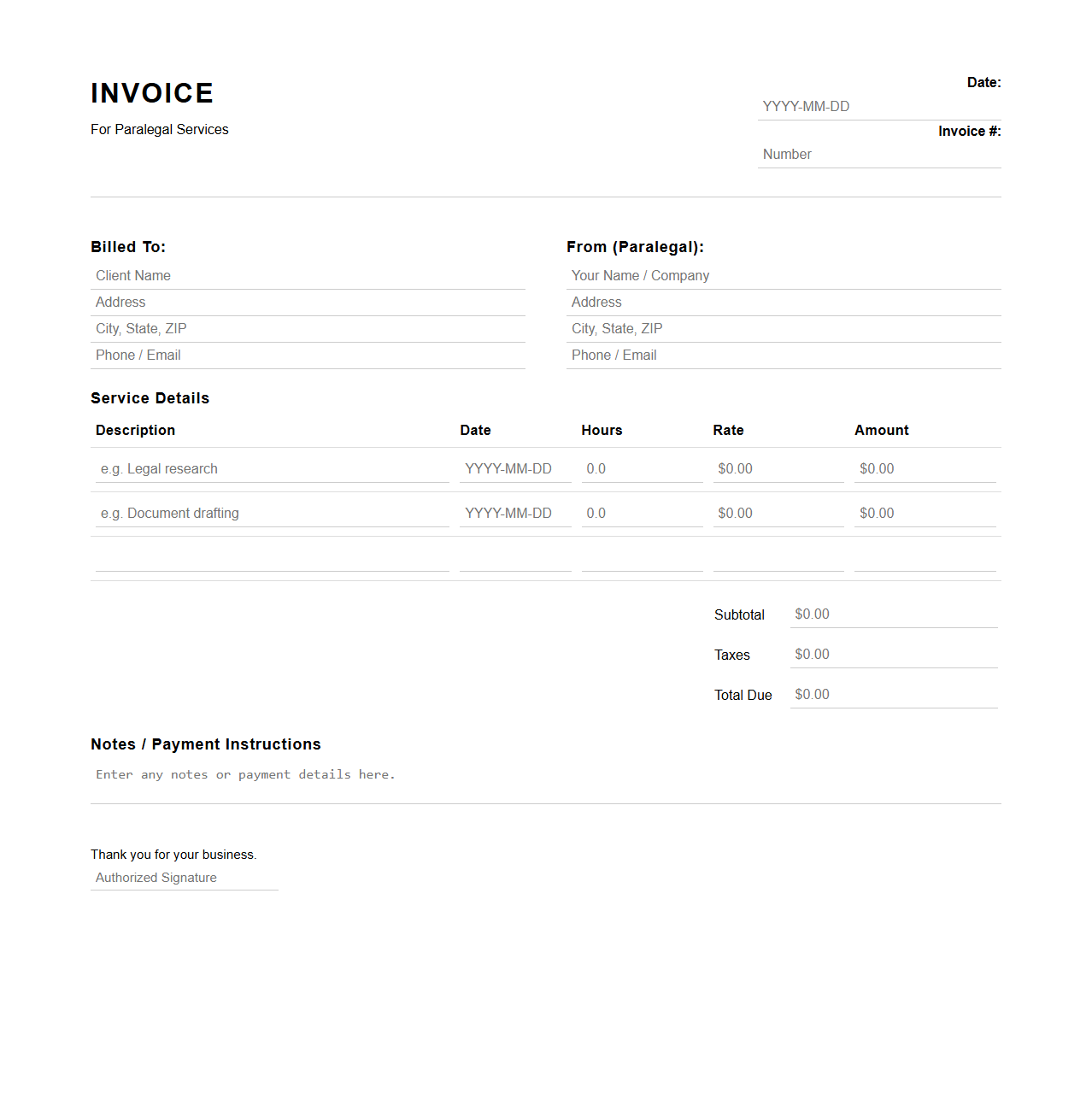Select the date field for Document drafting row
The height and width of the screenshot is (1111, 1092).
click(514, 513)
